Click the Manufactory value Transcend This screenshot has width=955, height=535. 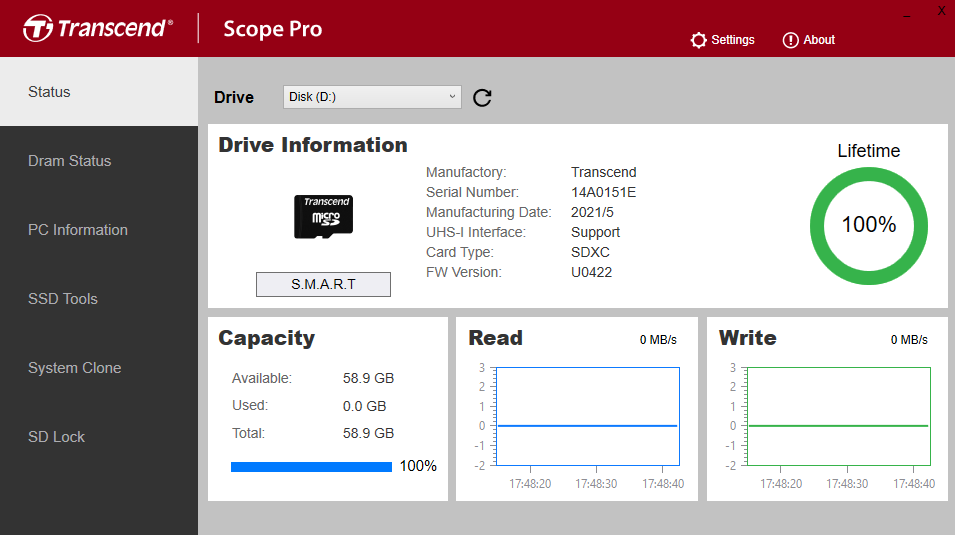point(604,172)
